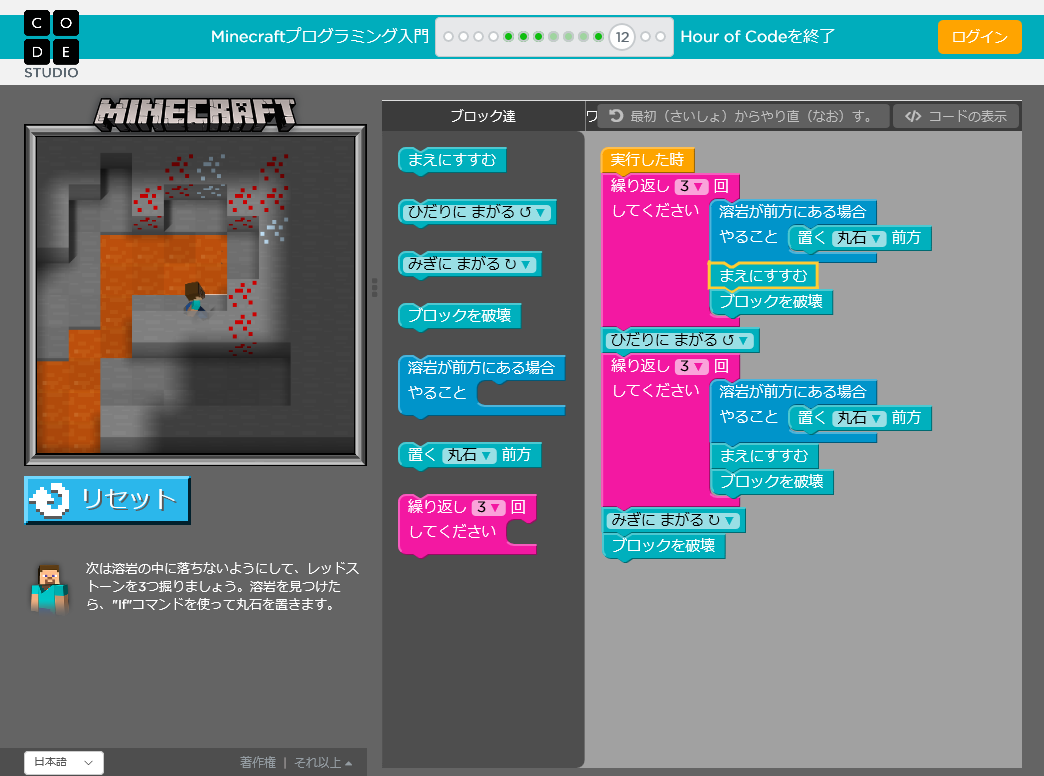
Task: Open the 著作権 copyright link
Action: tap(258, 763)
